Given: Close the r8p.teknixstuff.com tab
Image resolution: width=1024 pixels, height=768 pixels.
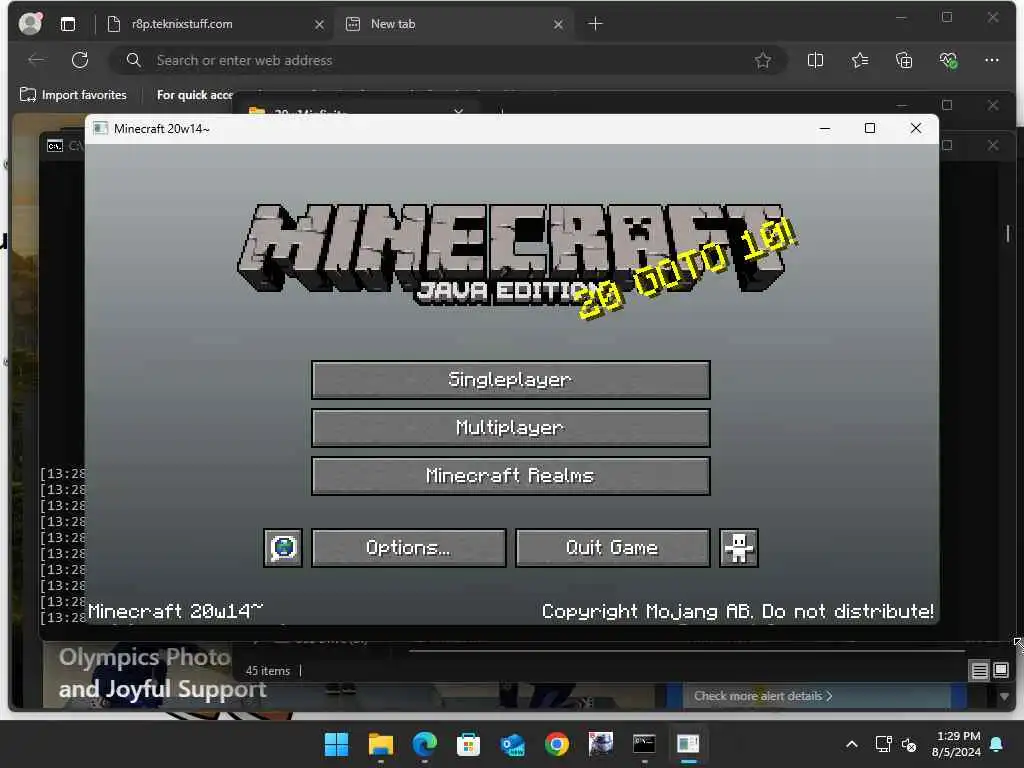Looking at the screenshot, I should coord(319,25).
